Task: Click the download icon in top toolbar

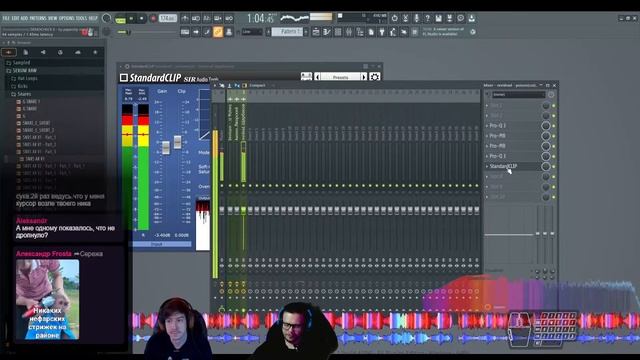Action: [471, 18]
